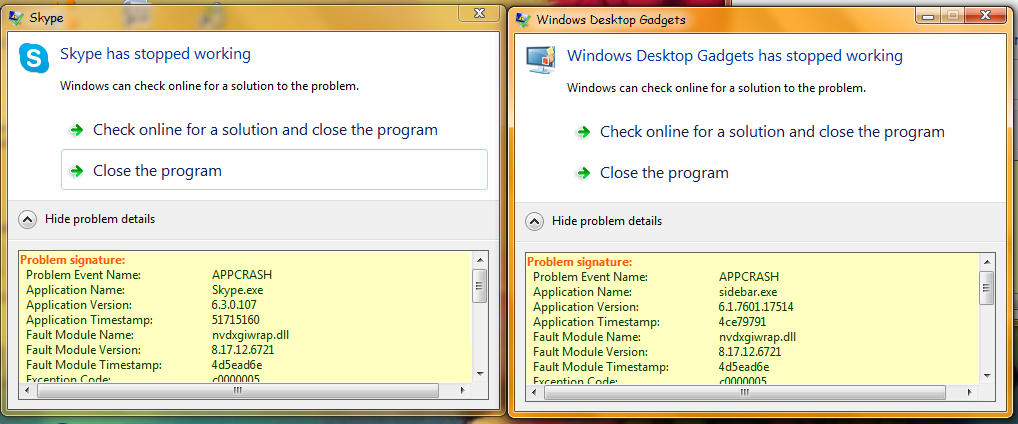Click left scroll arrow in Gadgets details

pos(533,392)
